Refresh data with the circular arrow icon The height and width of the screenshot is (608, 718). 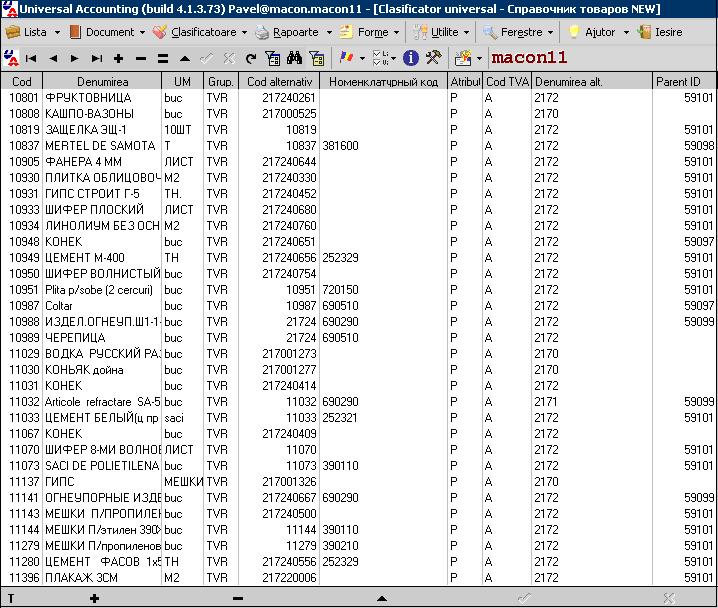(x=250, y=59)
